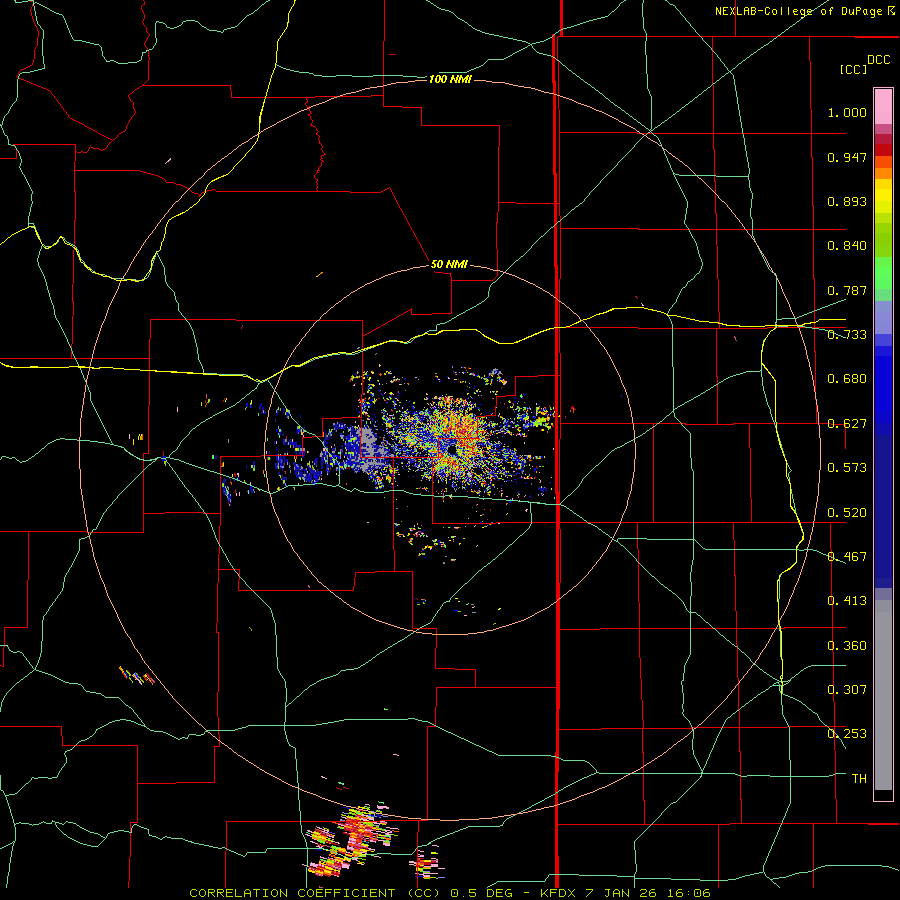
Task: Click the [CC] units label
Action: click(853, 69)
